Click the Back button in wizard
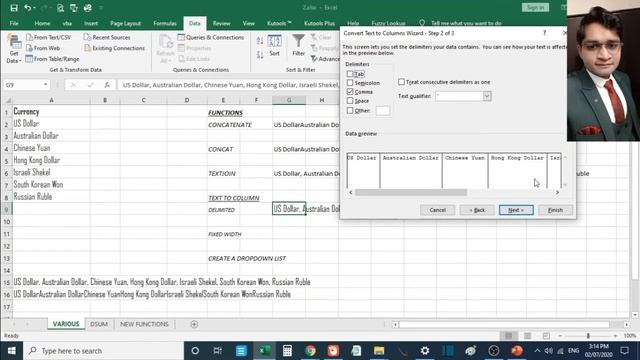 (x=477, y=210)
